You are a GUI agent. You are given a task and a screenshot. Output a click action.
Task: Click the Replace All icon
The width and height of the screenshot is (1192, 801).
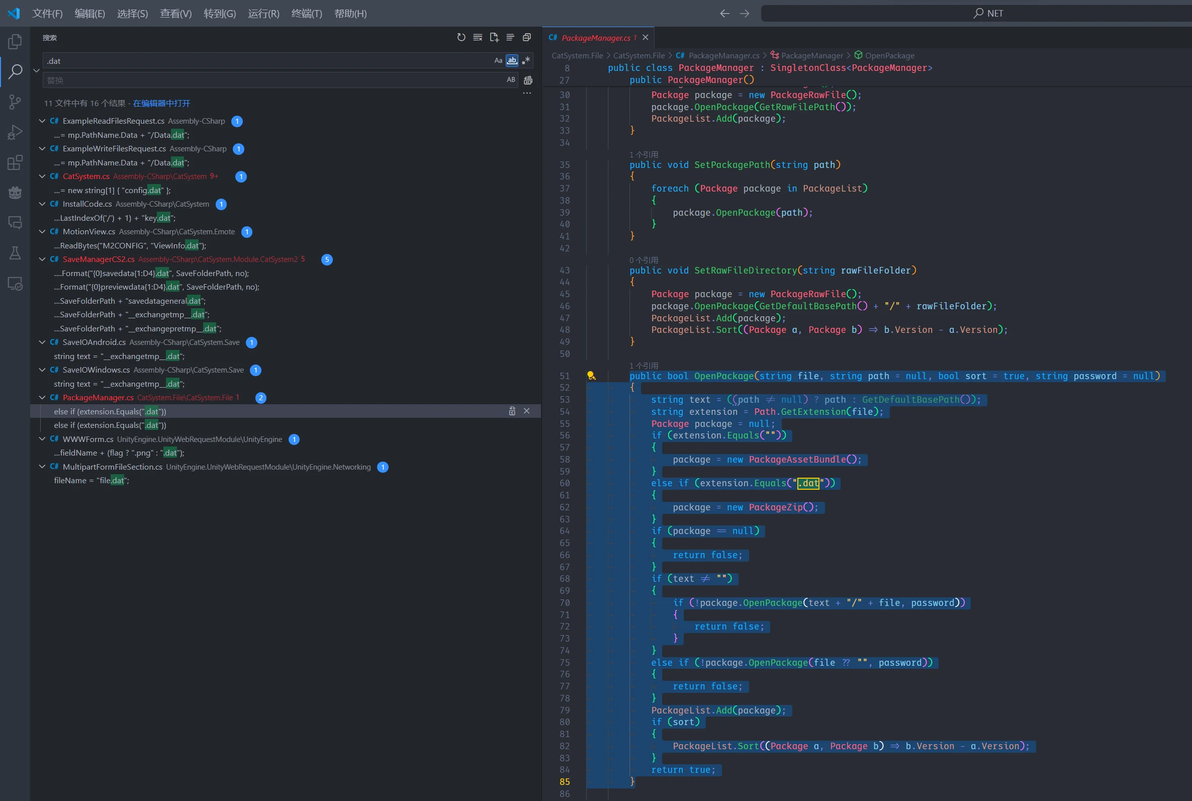coord(528,80)
